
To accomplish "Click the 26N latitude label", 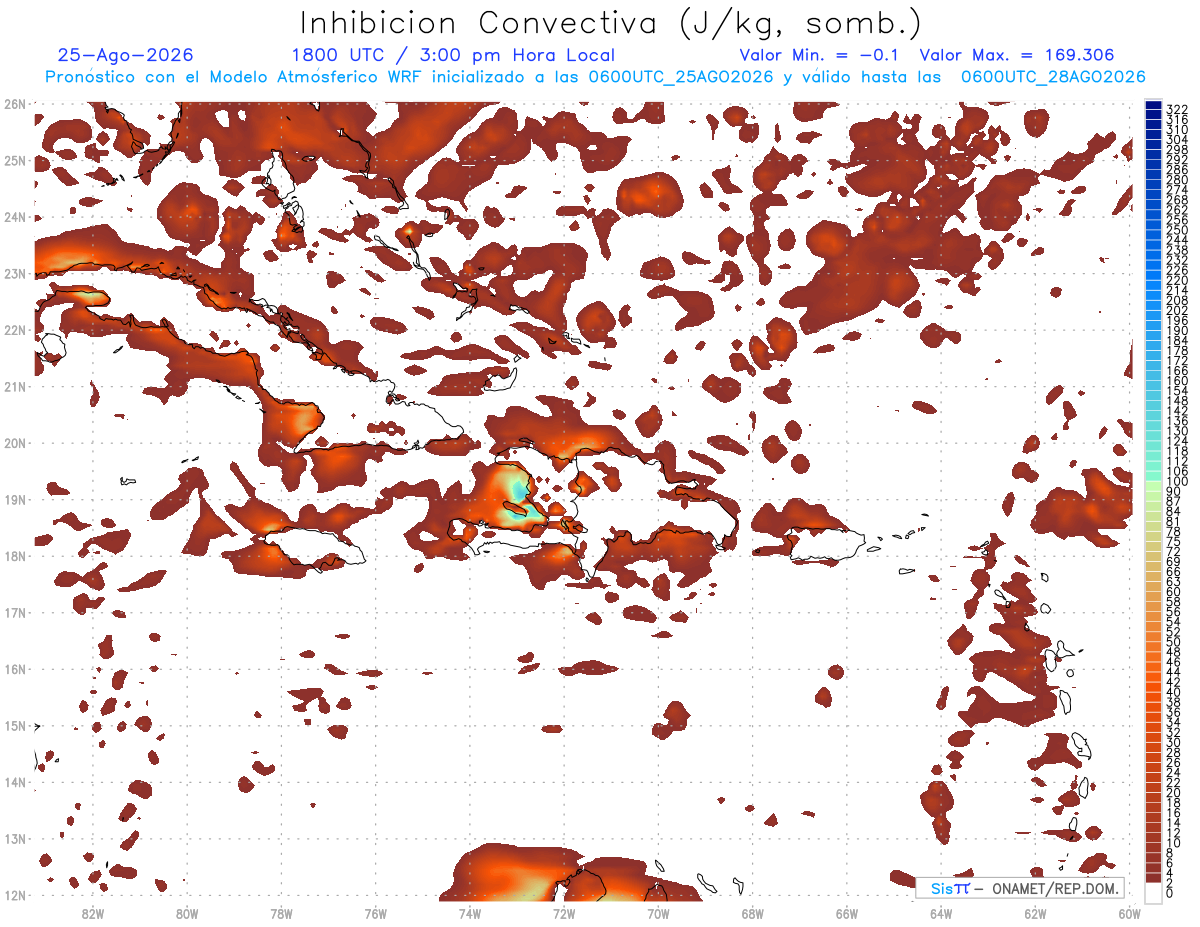I will click(14, 104).
